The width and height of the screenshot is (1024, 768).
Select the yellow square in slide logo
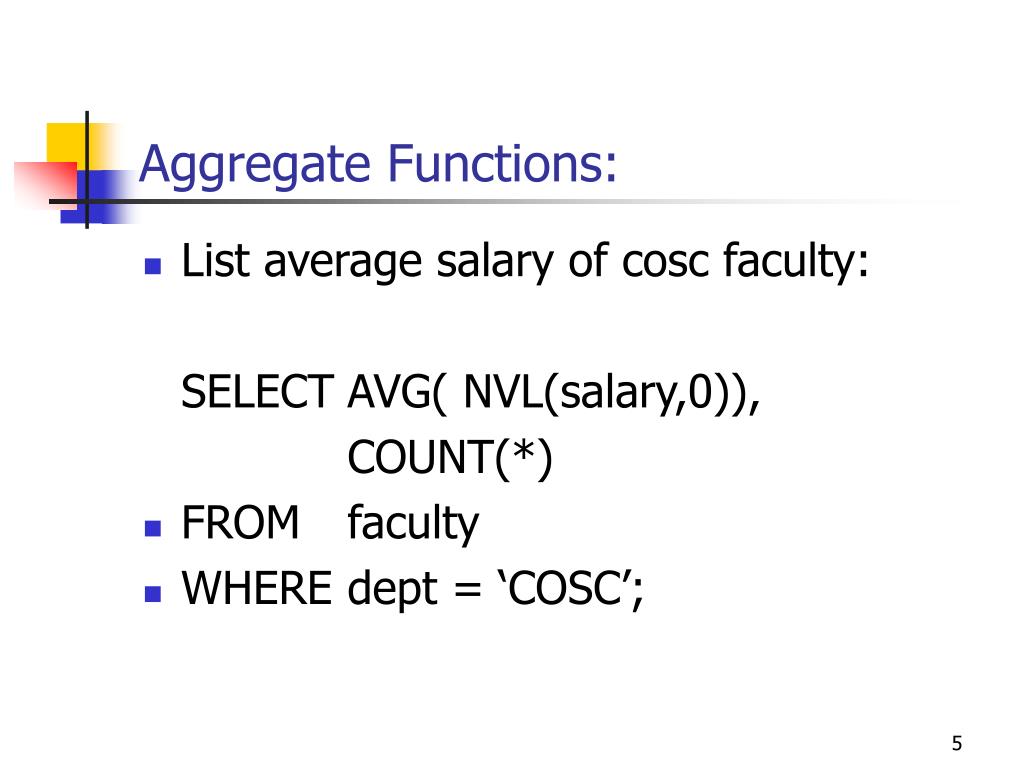tap(67, 146)
